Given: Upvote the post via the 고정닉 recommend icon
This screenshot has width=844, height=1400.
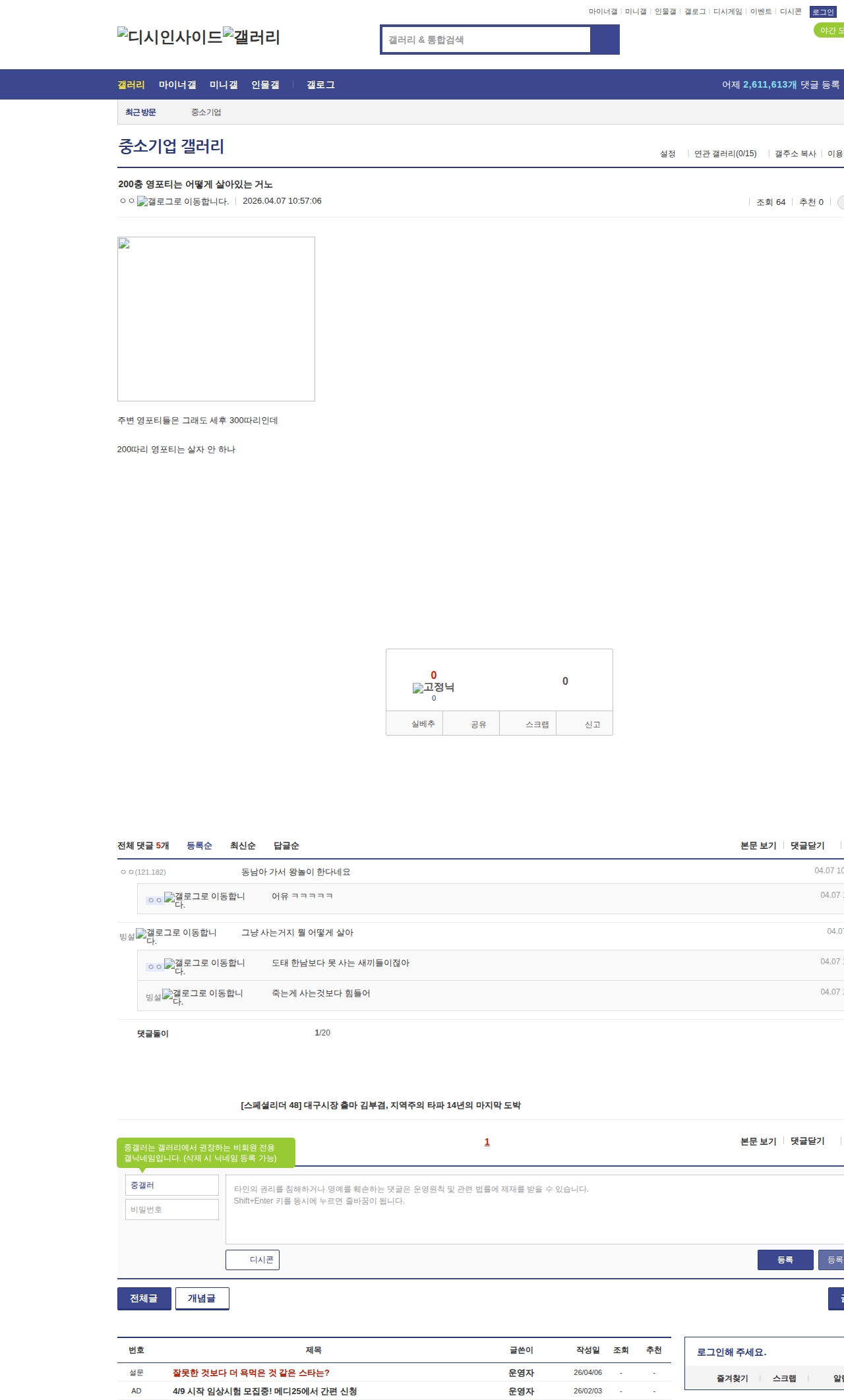Looking at the screenshot, I should click(433, 687).
